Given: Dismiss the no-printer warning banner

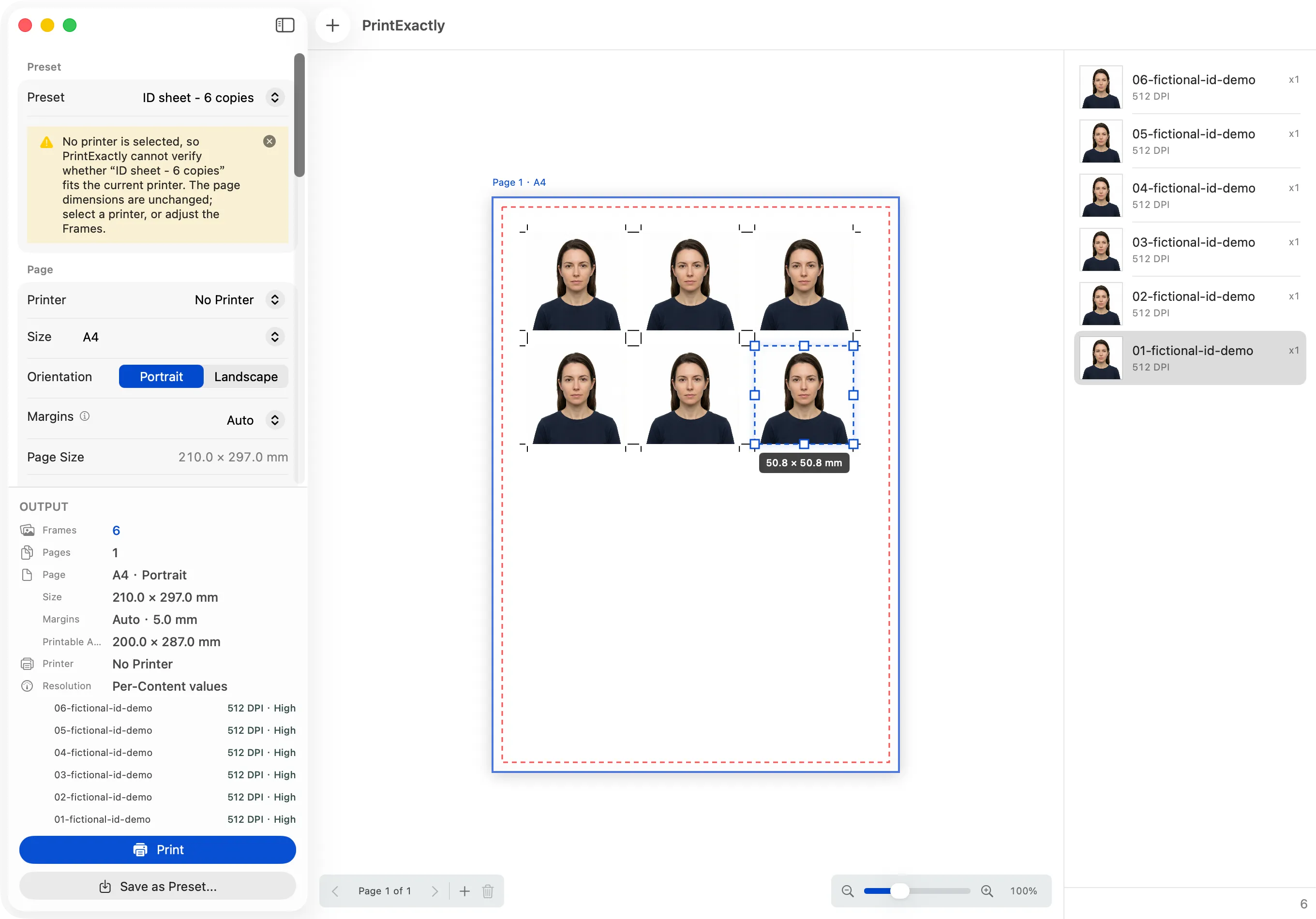Looking at the screenshot, I should [269, 141].
